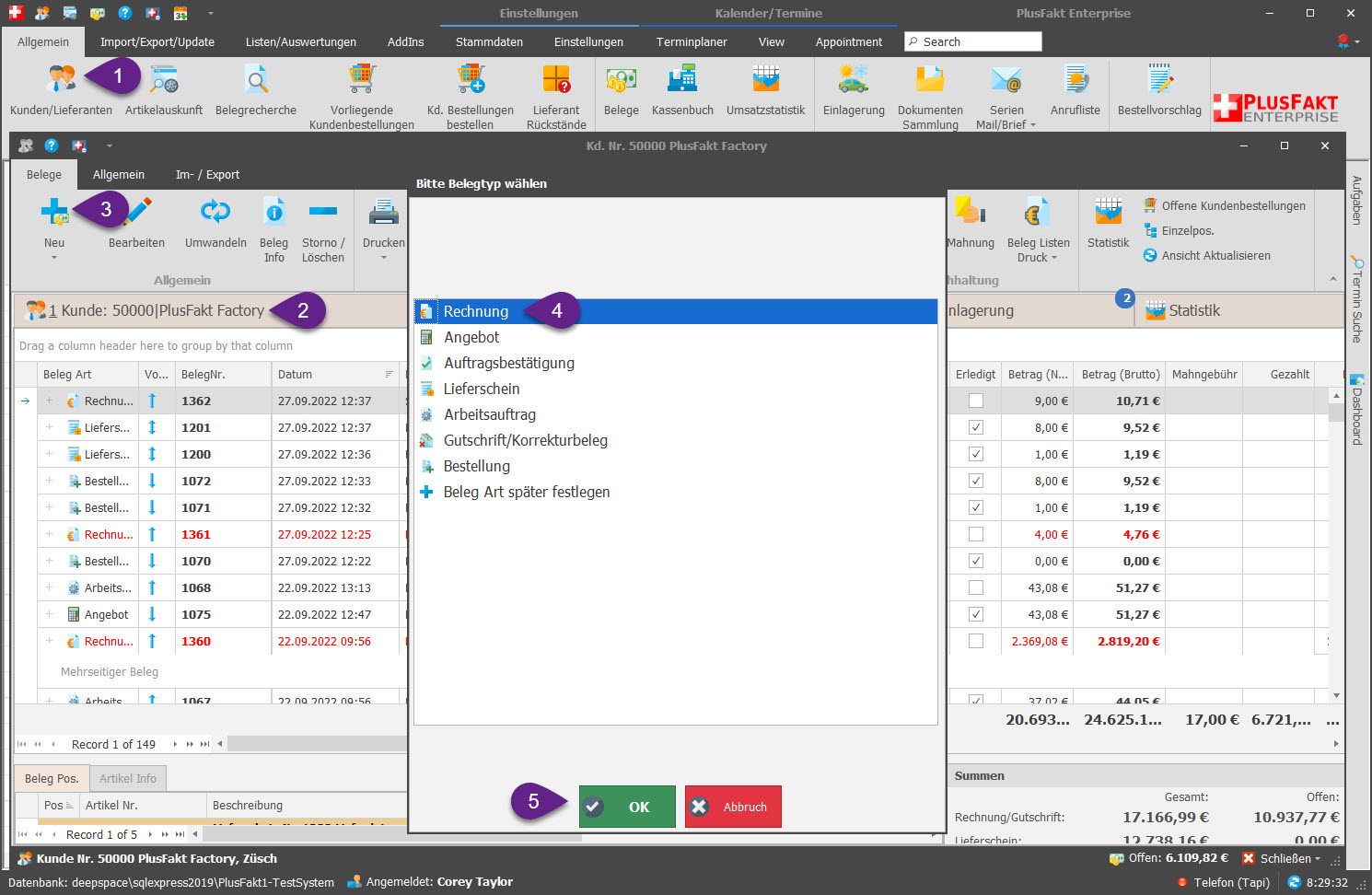Open Drucken dropdown
The image size is (1372, 895).
[384, 258]
